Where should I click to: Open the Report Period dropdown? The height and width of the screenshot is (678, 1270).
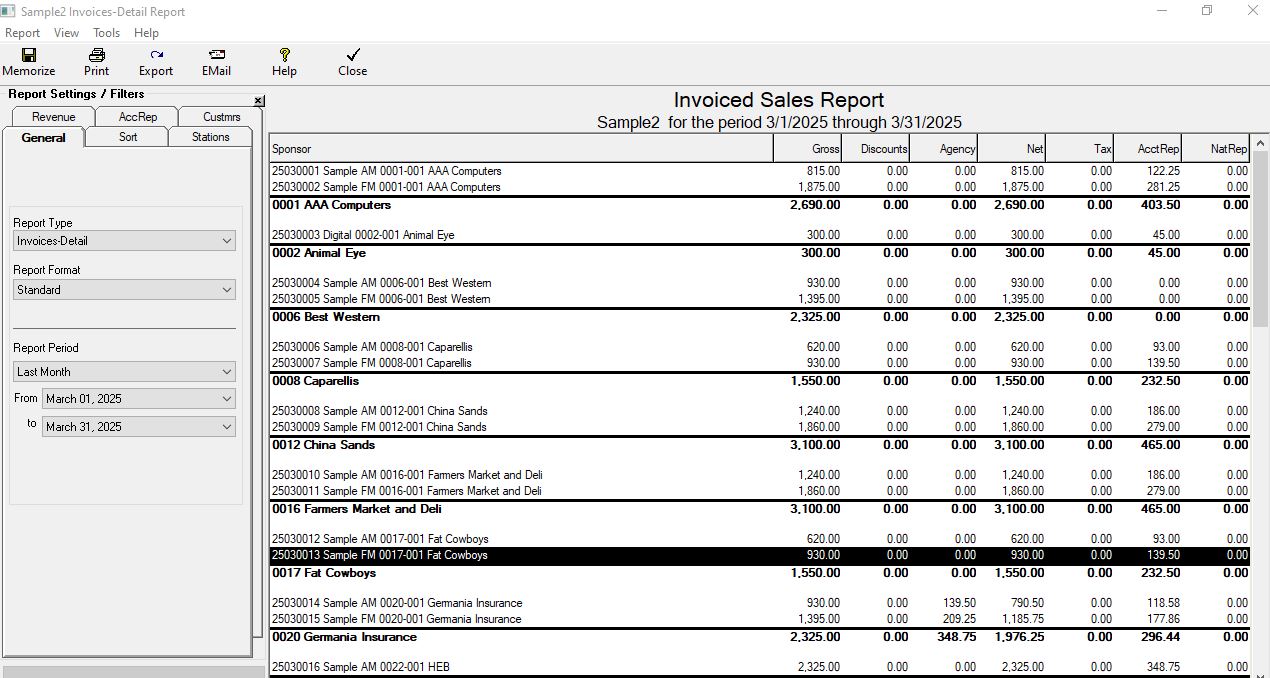[227, 372]
